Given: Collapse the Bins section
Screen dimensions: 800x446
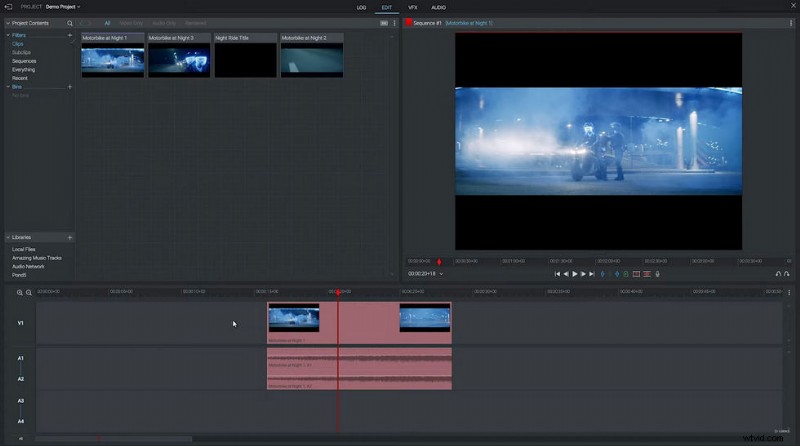Looking at the screenshot, I should [x=8, y=87].
